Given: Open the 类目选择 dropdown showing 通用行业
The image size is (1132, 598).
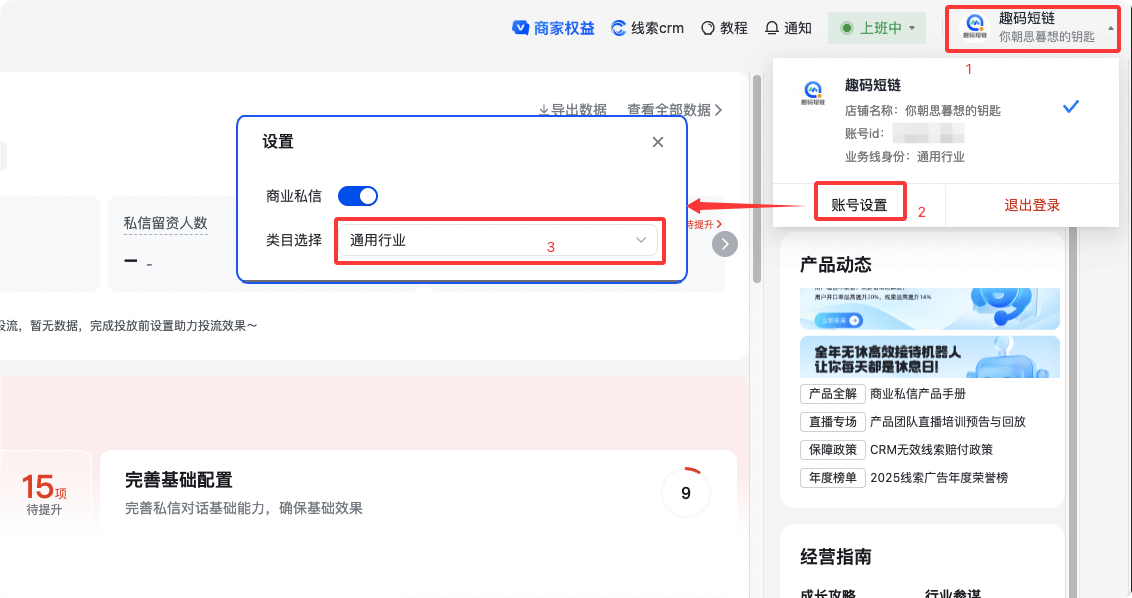Looking at the screenshot, I should [x=498, y=241].
